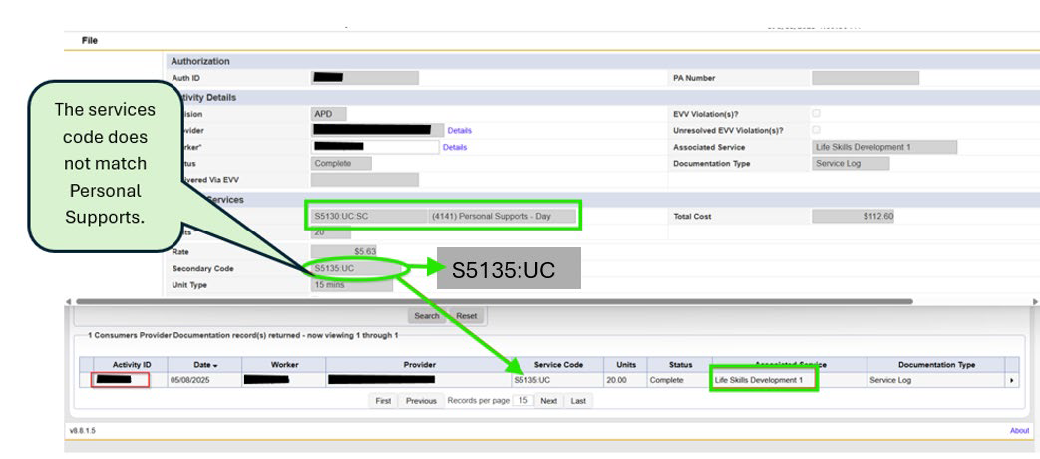Toggle the EVV Violation(s) checkbox
Viewport: 1040px width, 459px height.
[816, 113]
